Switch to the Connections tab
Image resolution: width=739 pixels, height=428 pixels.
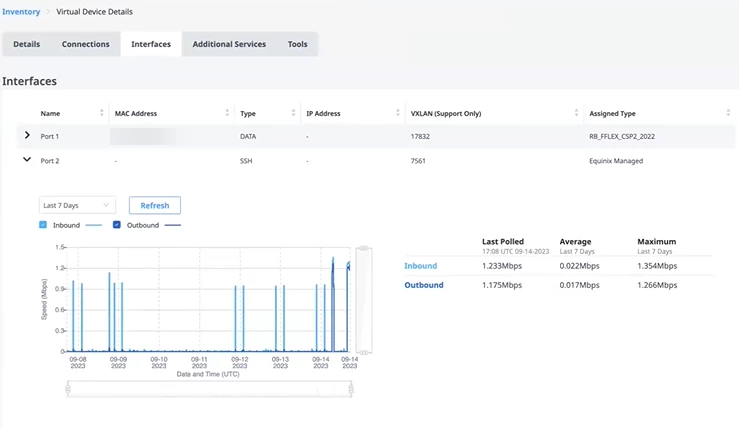click(x=85, y=44)
